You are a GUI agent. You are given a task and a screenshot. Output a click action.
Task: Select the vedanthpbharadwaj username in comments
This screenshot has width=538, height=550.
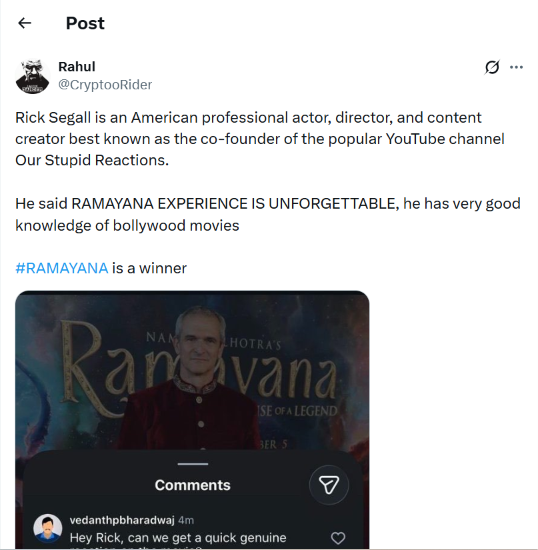pos(122,520)
